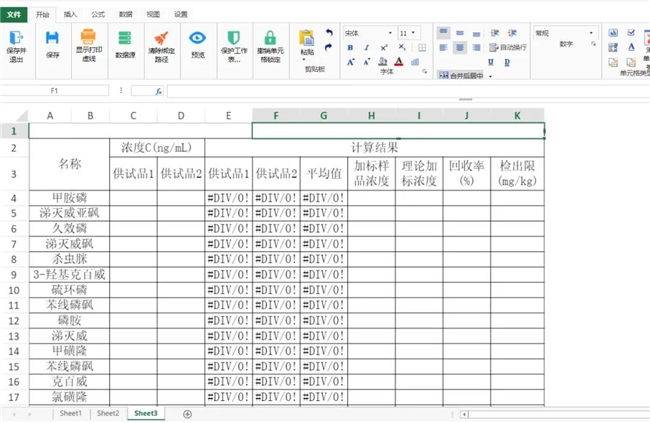
Task: Open the Data Source tool
Action: point(125,43)
